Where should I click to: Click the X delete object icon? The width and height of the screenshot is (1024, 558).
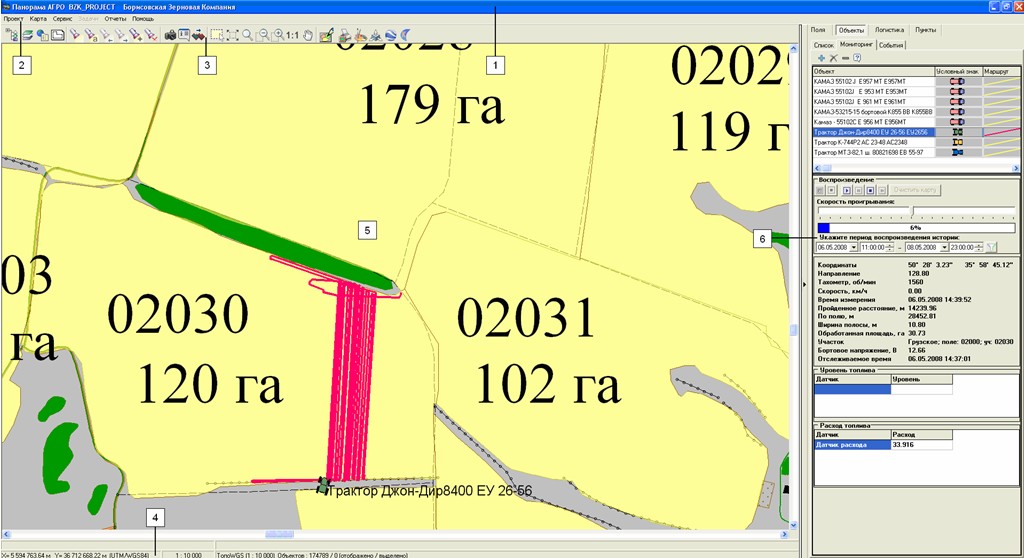(833, 58)
